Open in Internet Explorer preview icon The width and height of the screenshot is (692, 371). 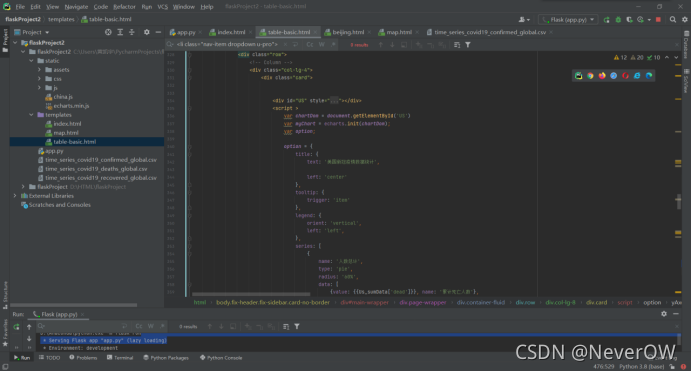(x=637, y=75)
